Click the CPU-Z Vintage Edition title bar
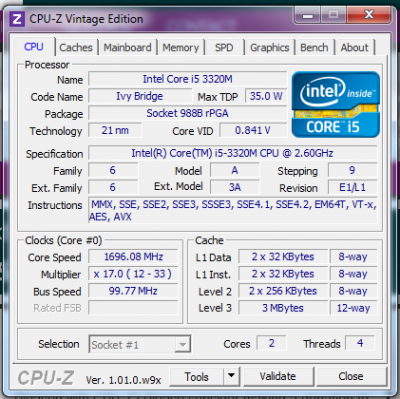 point(86,19)
